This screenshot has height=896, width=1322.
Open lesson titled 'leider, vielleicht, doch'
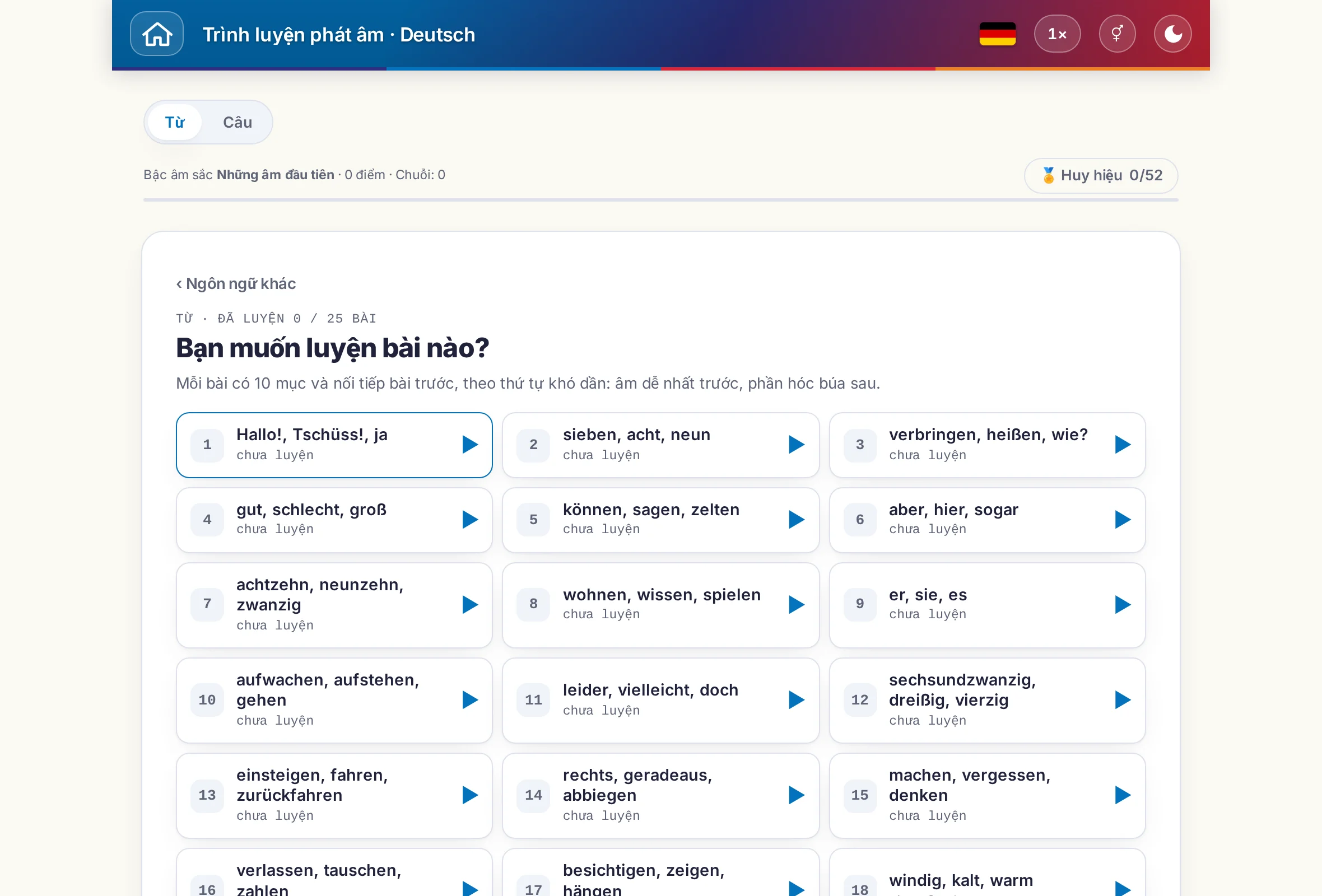click(x=650, y=690)
